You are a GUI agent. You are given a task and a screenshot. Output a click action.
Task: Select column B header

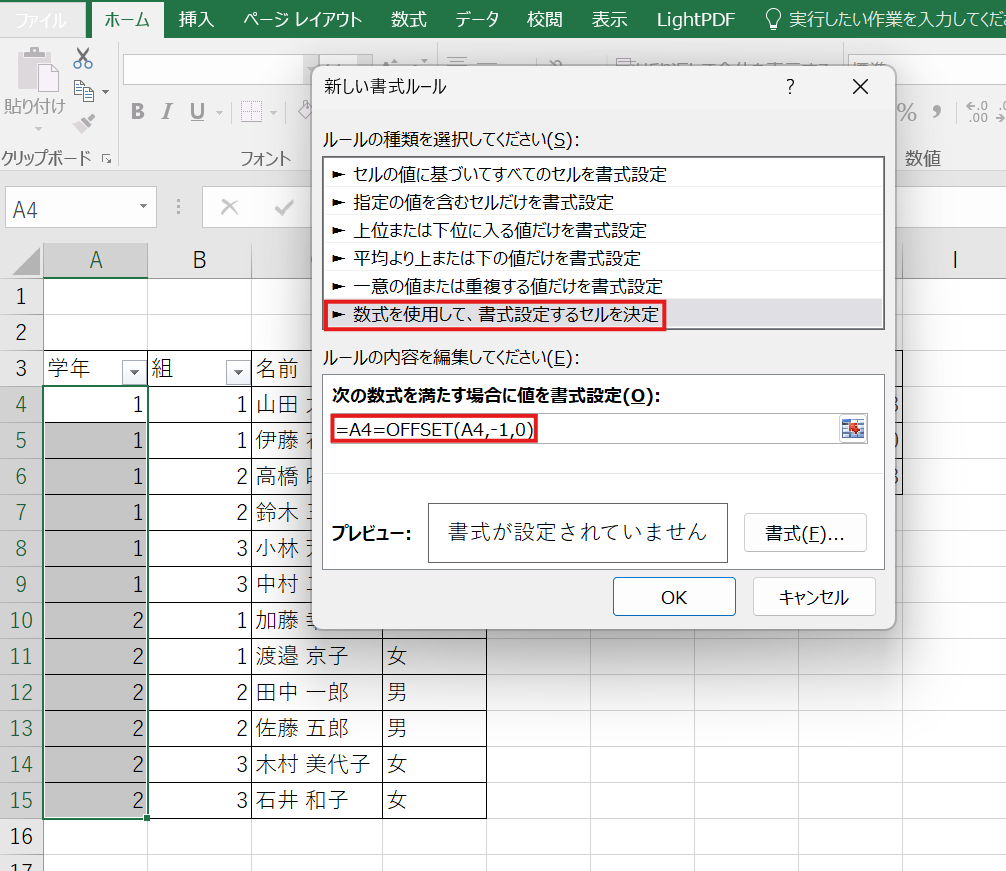(200, 260)
